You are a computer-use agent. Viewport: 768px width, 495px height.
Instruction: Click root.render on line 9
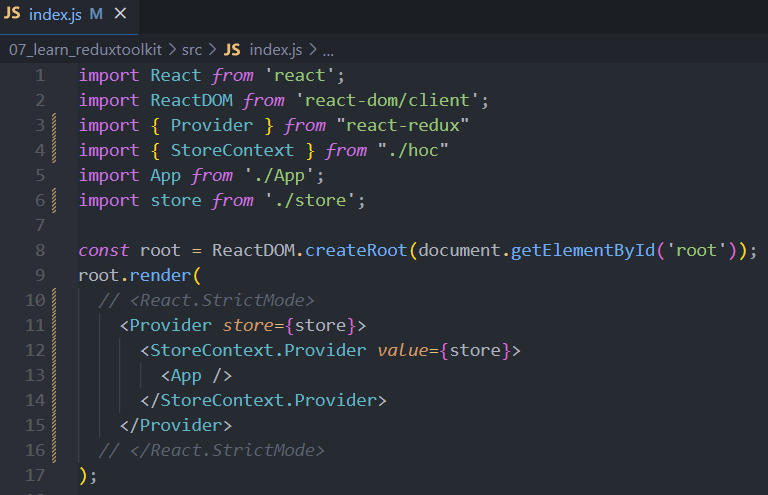pyautogui.click(x=135, y=275)
